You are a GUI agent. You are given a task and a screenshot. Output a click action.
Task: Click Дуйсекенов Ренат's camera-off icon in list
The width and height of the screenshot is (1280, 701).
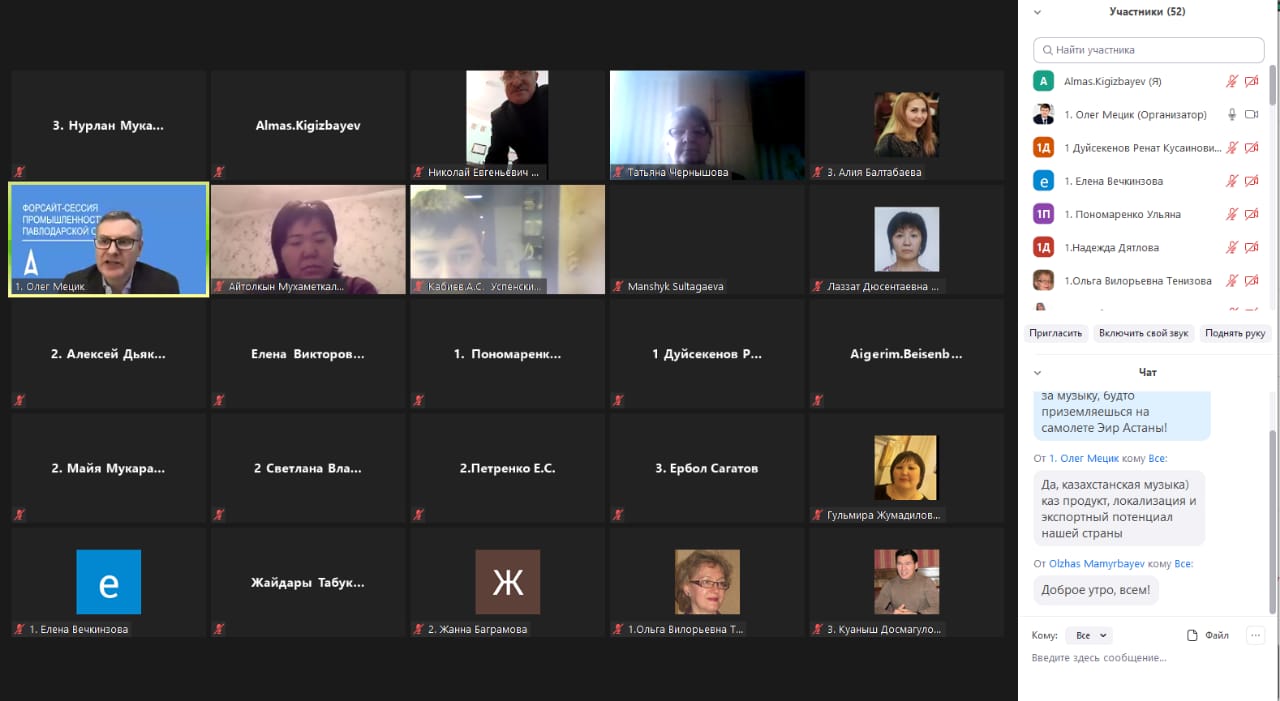pyautogui.click(x=1251, y=148)
